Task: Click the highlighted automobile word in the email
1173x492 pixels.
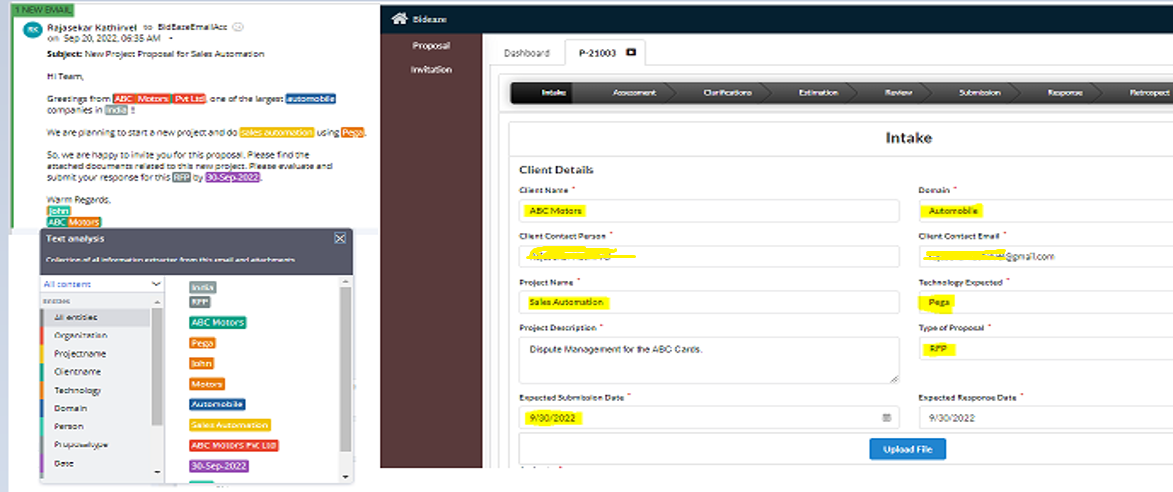Action: tap(310, 99)
